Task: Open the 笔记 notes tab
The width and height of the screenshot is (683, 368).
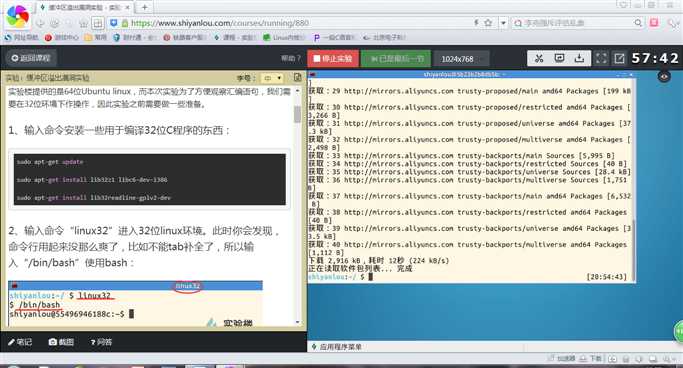Action: click(x=20, y=342)
